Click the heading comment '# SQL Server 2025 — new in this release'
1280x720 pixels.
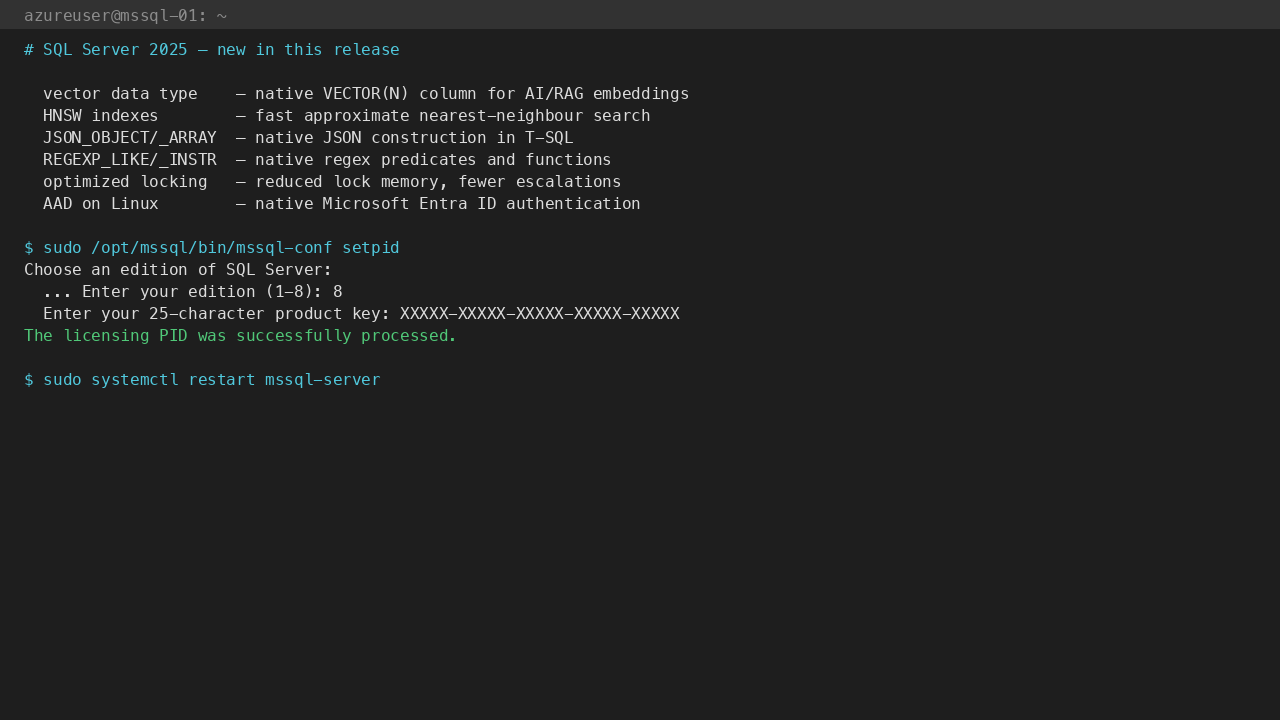(212, 50)
